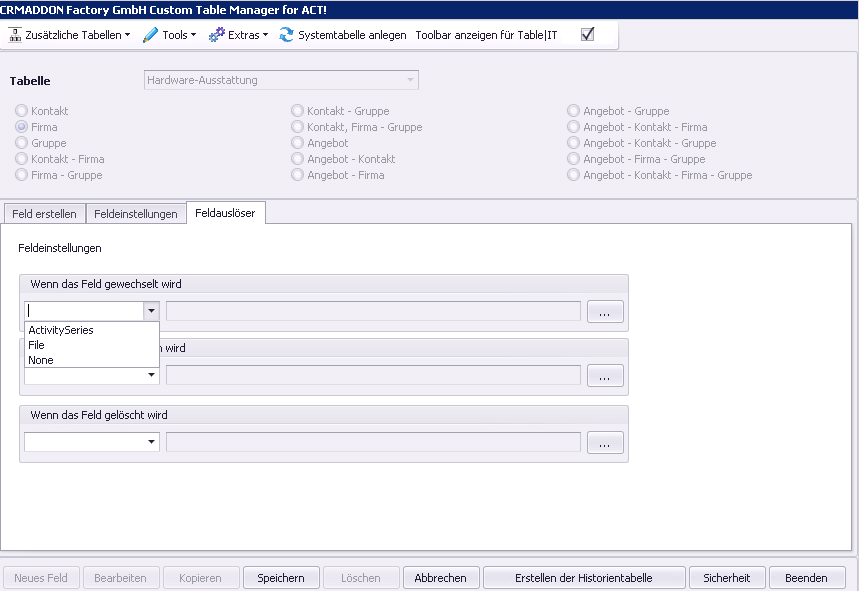This screenshot has height=591, width=859.
Task: Click the Abbrechen button
Action: (440, 578)
